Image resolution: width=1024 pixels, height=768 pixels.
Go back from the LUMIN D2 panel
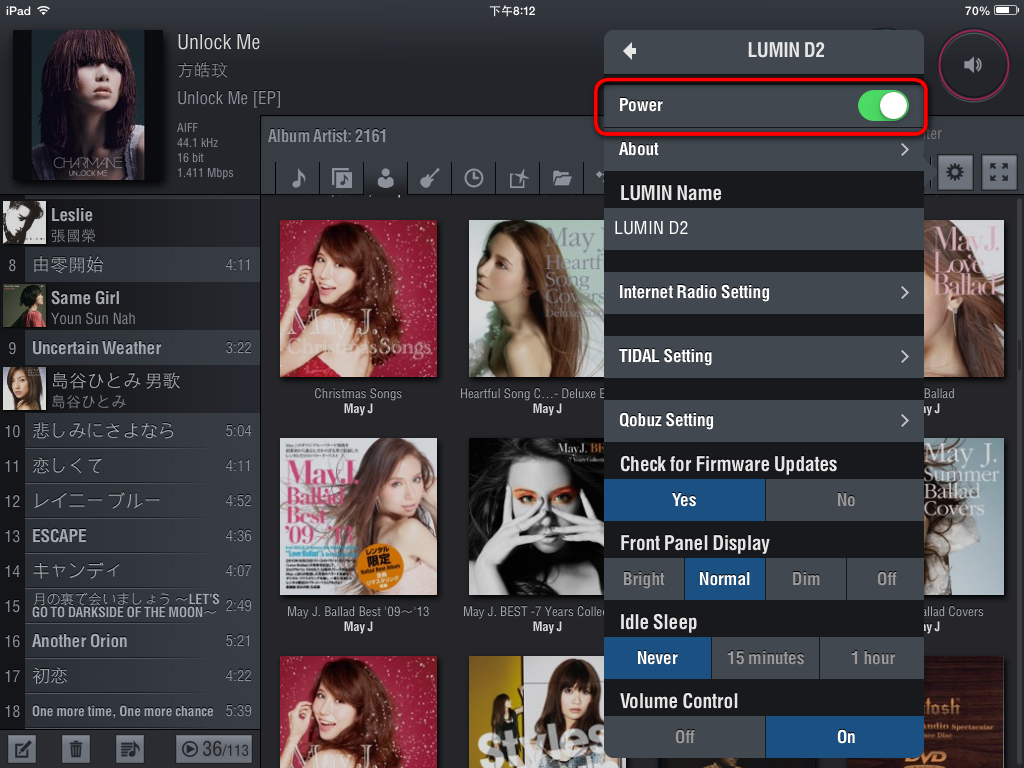click(x=629, y=51)
